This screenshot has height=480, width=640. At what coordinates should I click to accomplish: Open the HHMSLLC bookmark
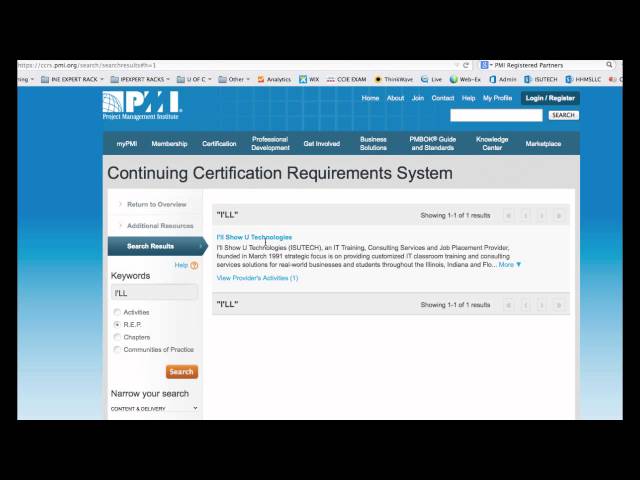(x=583, y=80)
